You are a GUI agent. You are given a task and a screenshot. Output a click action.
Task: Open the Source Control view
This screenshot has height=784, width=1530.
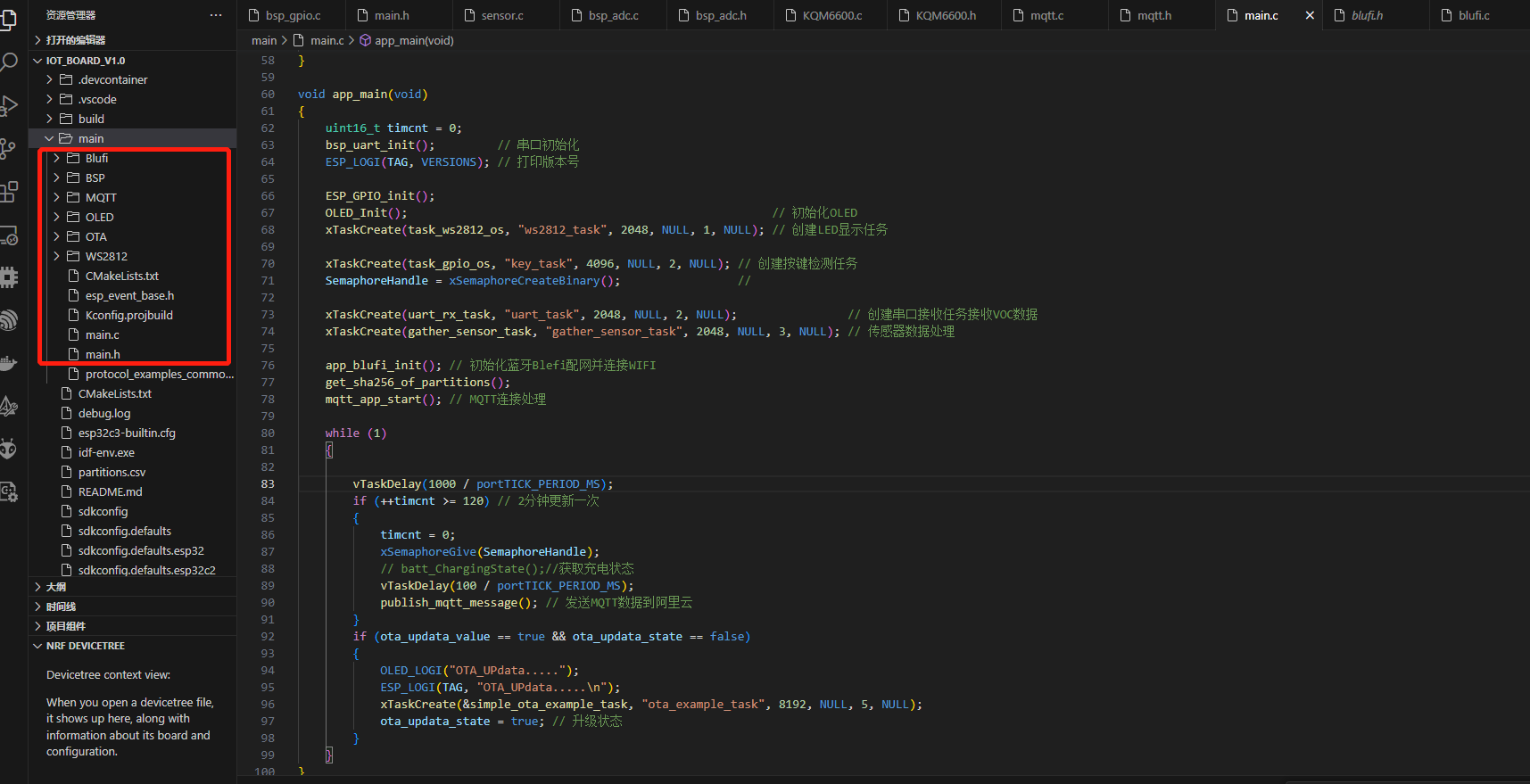point(8,149)
